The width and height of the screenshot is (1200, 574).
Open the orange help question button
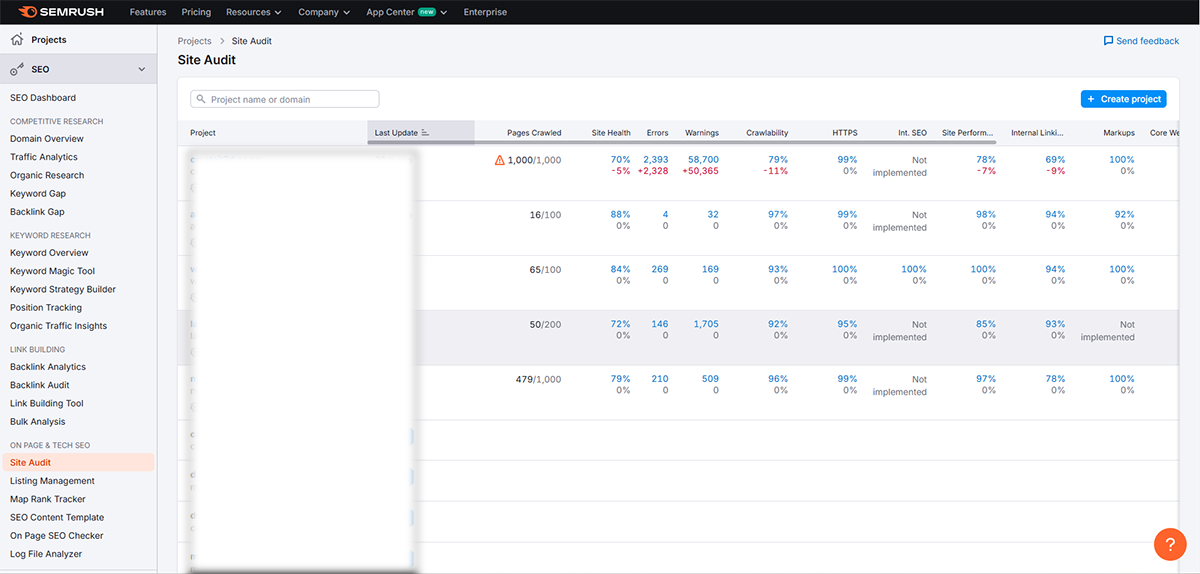1170,543
